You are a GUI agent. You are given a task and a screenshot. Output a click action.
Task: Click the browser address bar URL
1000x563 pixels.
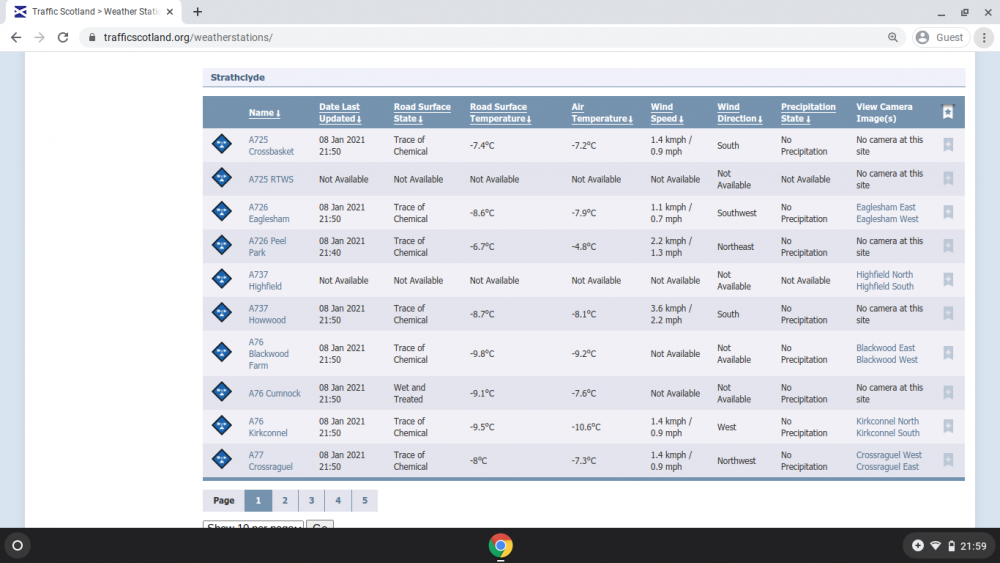pyautogui.click(x=188, y=38)
